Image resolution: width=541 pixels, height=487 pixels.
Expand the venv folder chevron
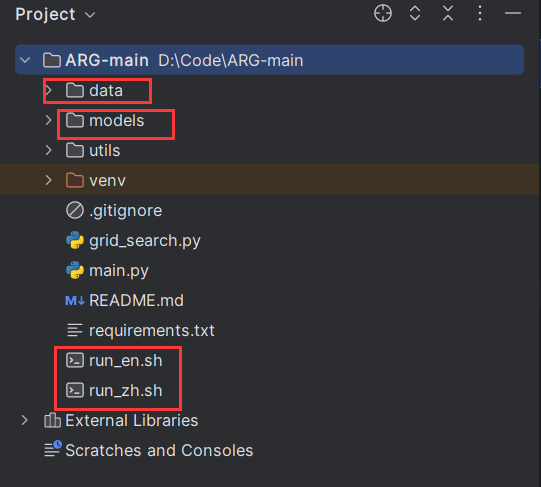coord(49,180)
